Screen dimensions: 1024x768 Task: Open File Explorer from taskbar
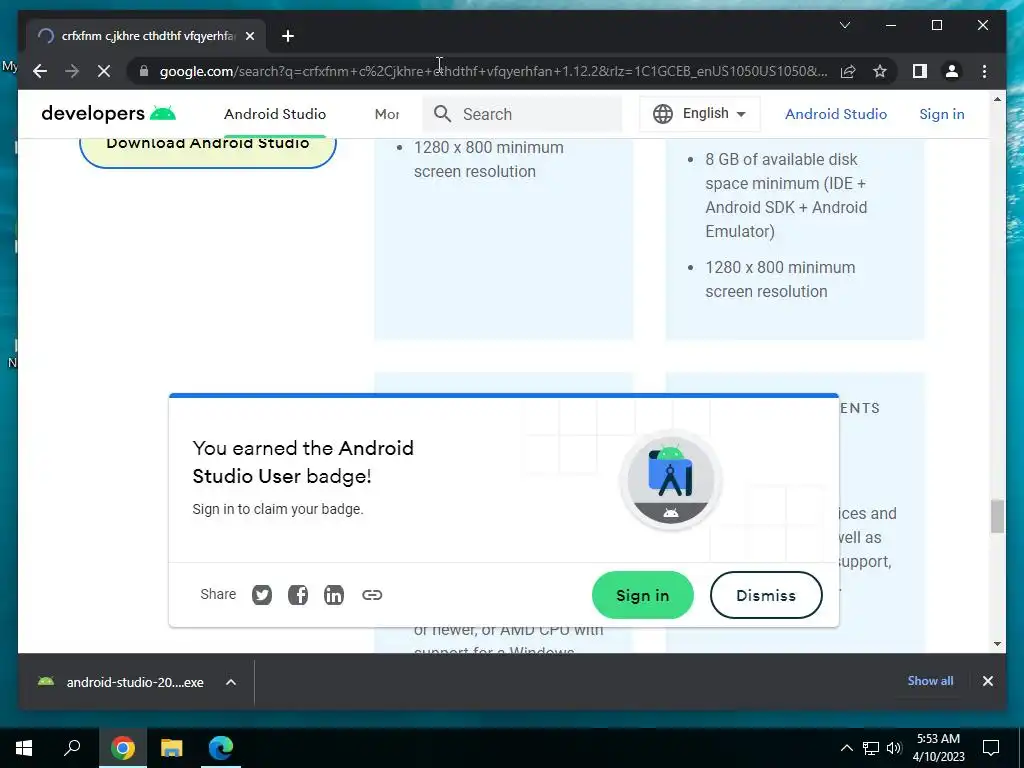point(171,748)
